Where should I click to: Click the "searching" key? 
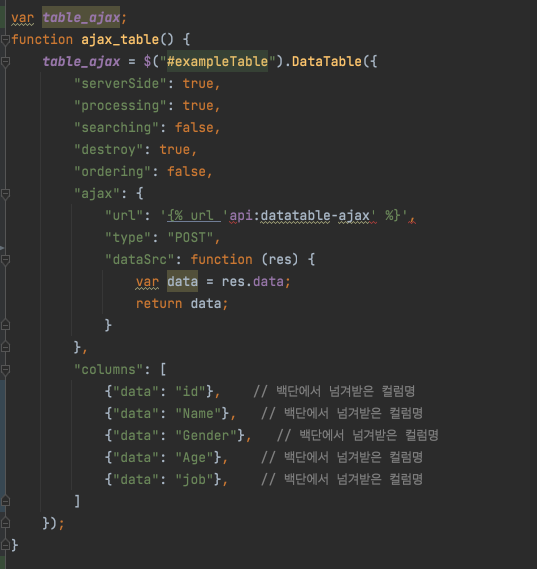[116, 127]
